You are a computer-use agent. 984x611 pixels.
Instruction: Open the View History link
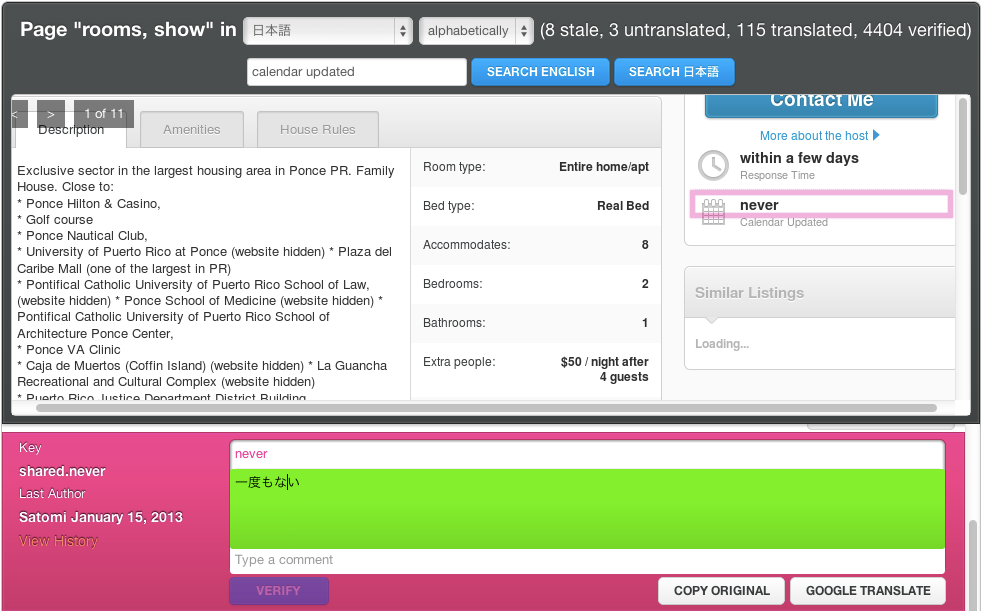58,541
